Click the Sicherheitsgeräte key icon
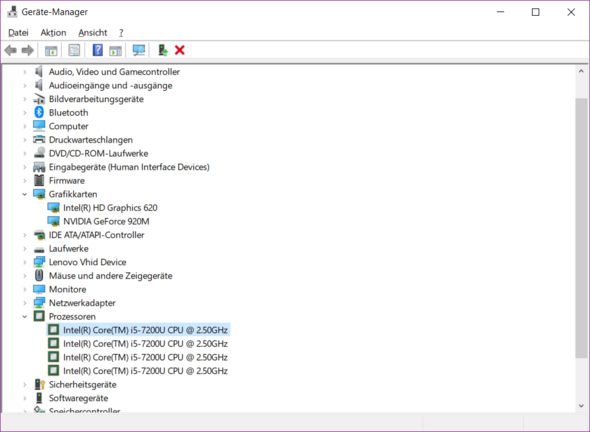Viewport: 590px width, 432px height. (x=39, y=384)
